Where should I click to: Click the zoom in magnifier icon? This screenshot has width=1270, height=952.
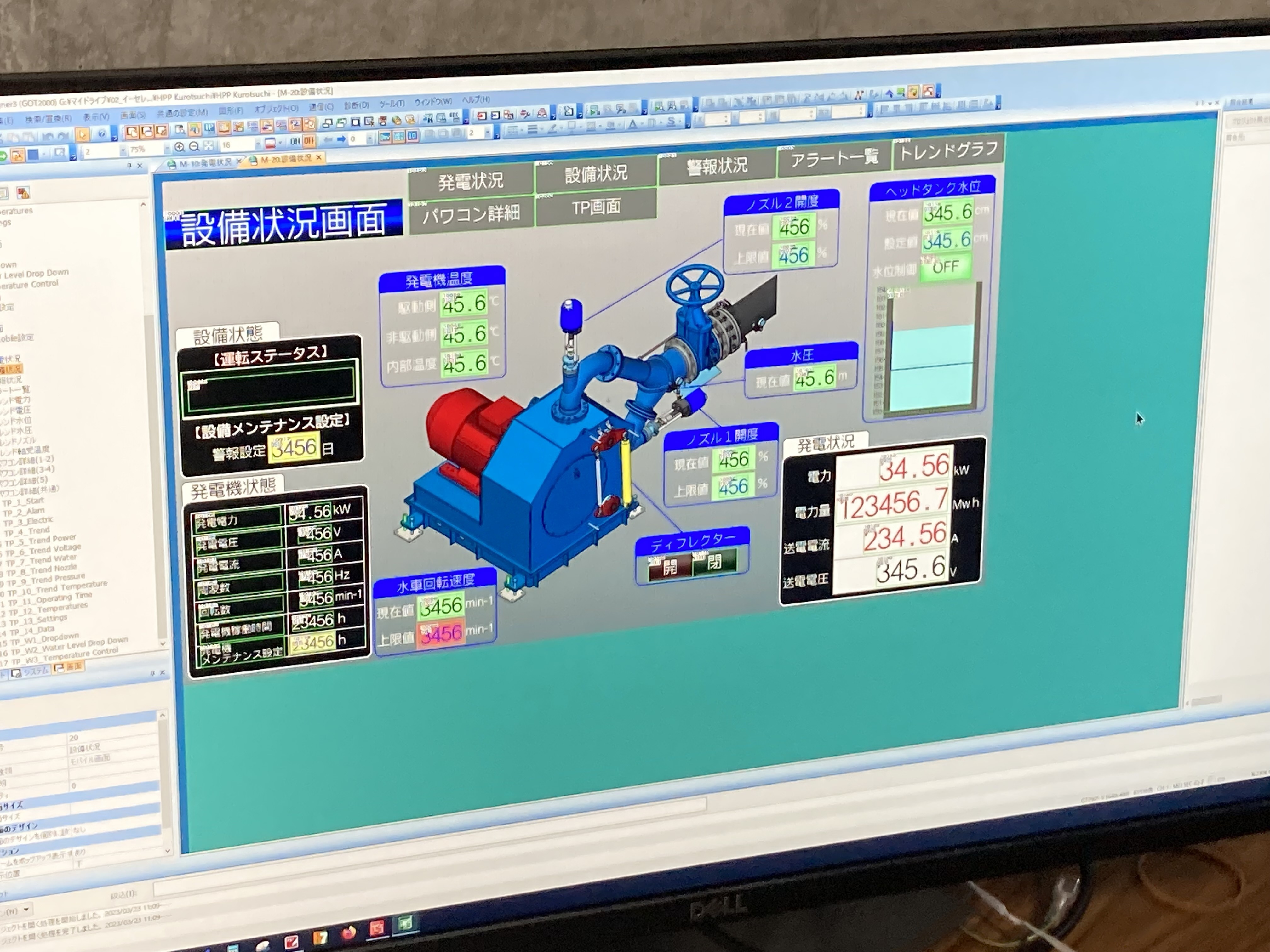[179, 147]
